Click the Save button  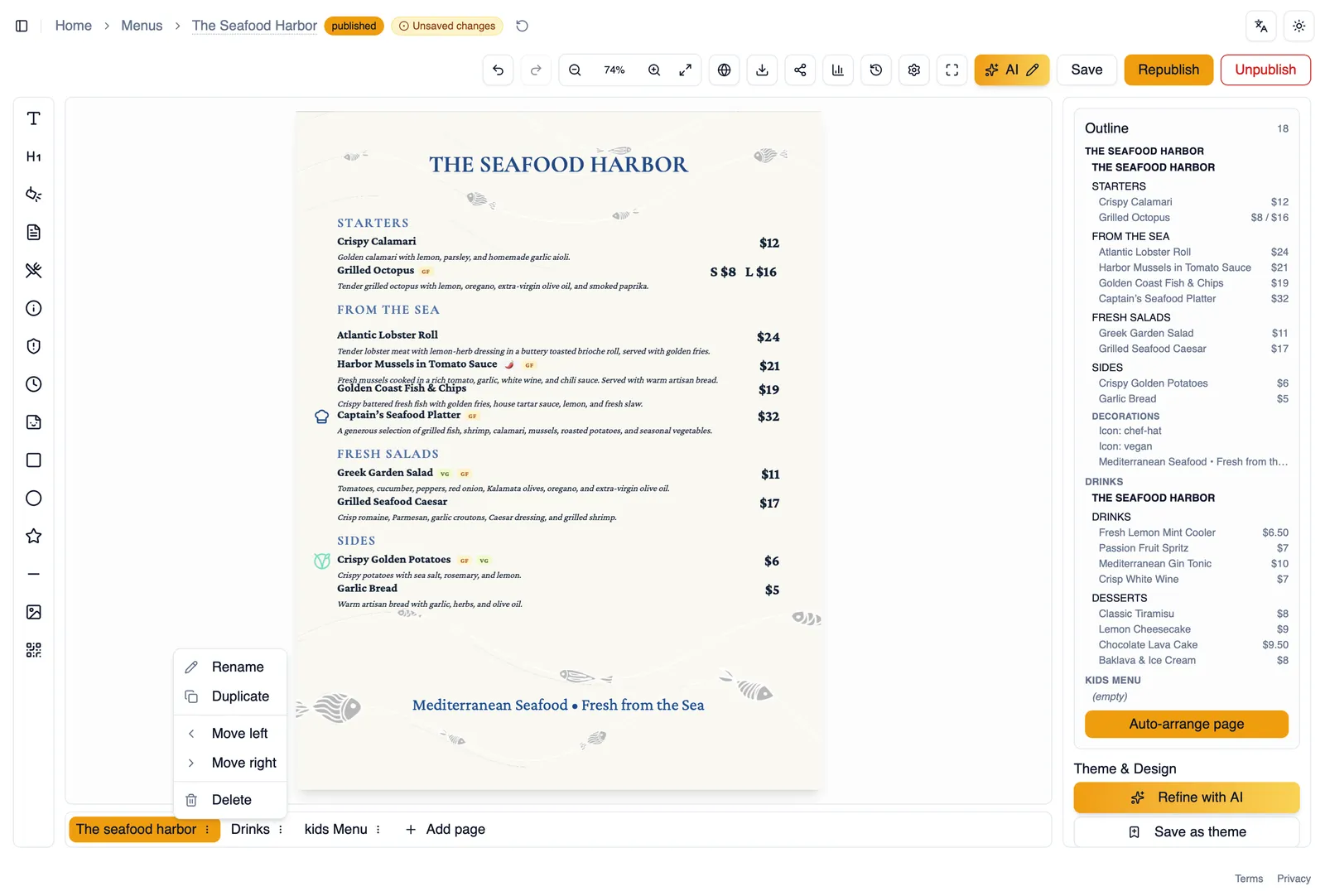[x=1086, y=70]
